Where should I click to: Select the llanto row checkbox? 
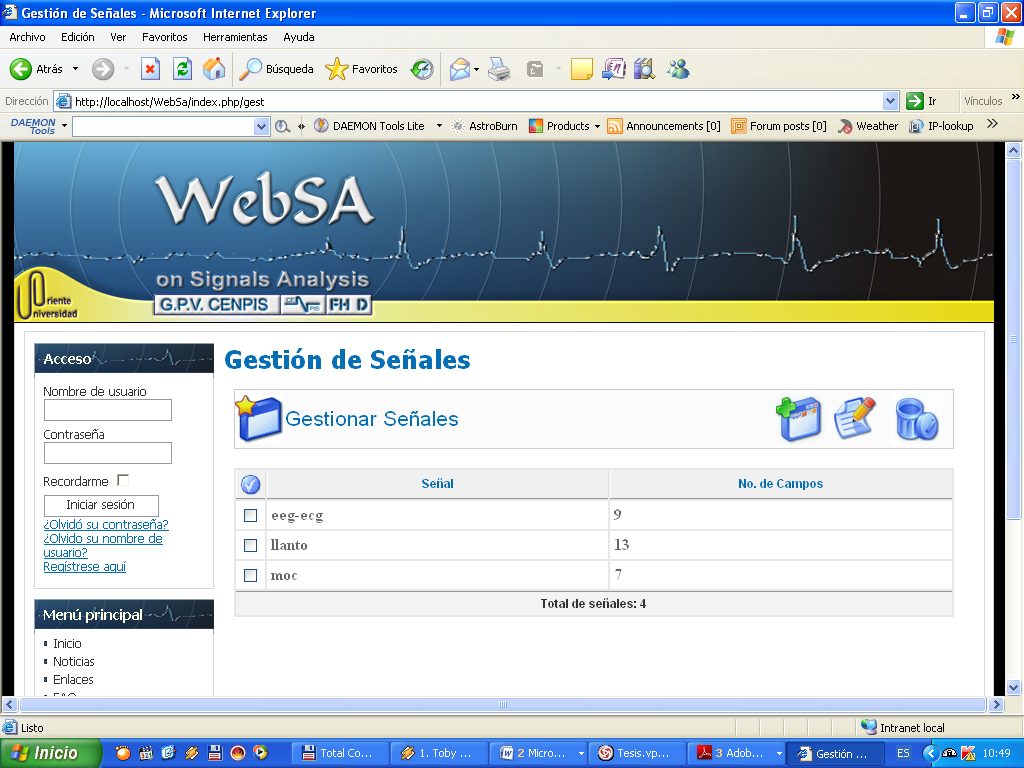pos(251,546)
